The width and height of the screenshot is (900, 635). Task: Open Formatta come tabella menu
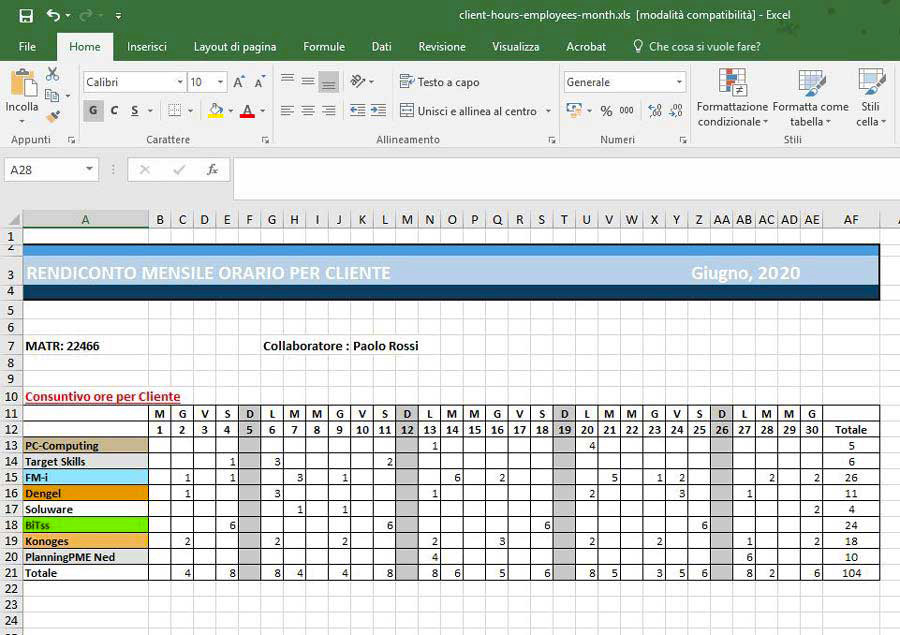coord(810,98)
